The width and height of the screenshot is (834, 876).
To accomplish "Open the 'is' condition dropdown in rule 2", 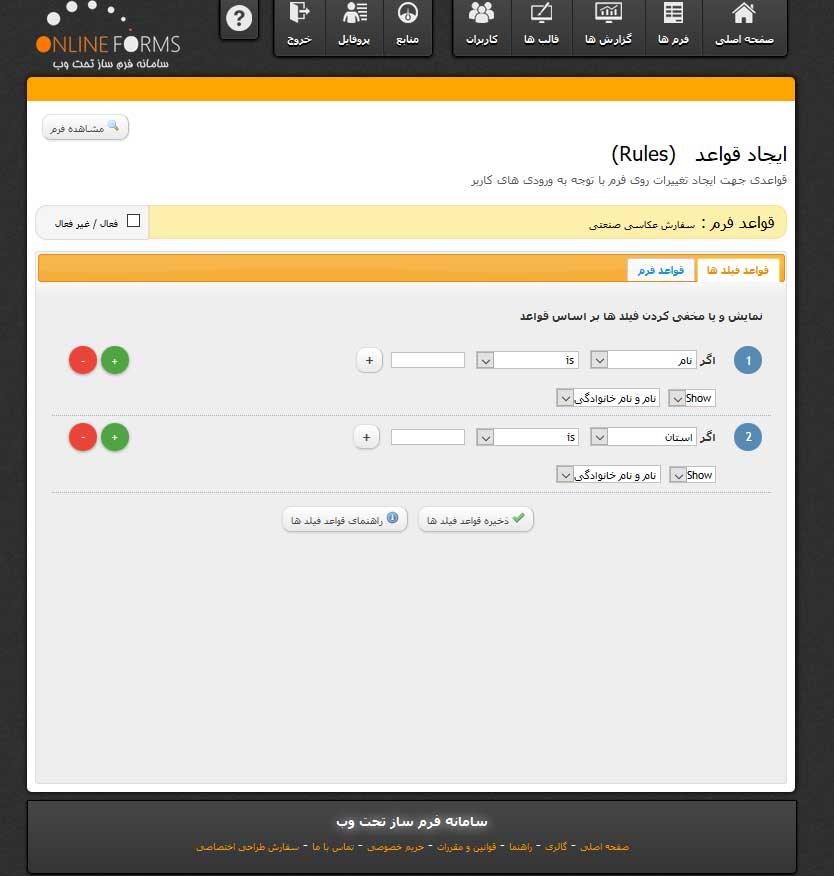I will click(529, 437).
